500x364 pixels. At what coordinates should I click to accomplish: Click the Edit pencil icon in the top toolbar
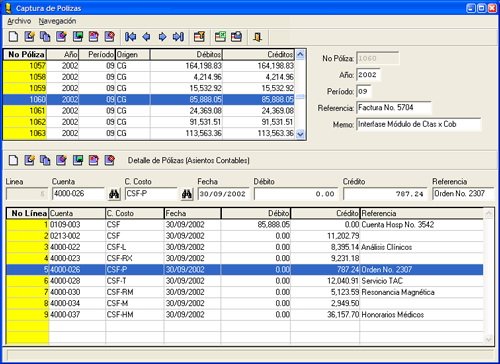[x=29, y=36]
